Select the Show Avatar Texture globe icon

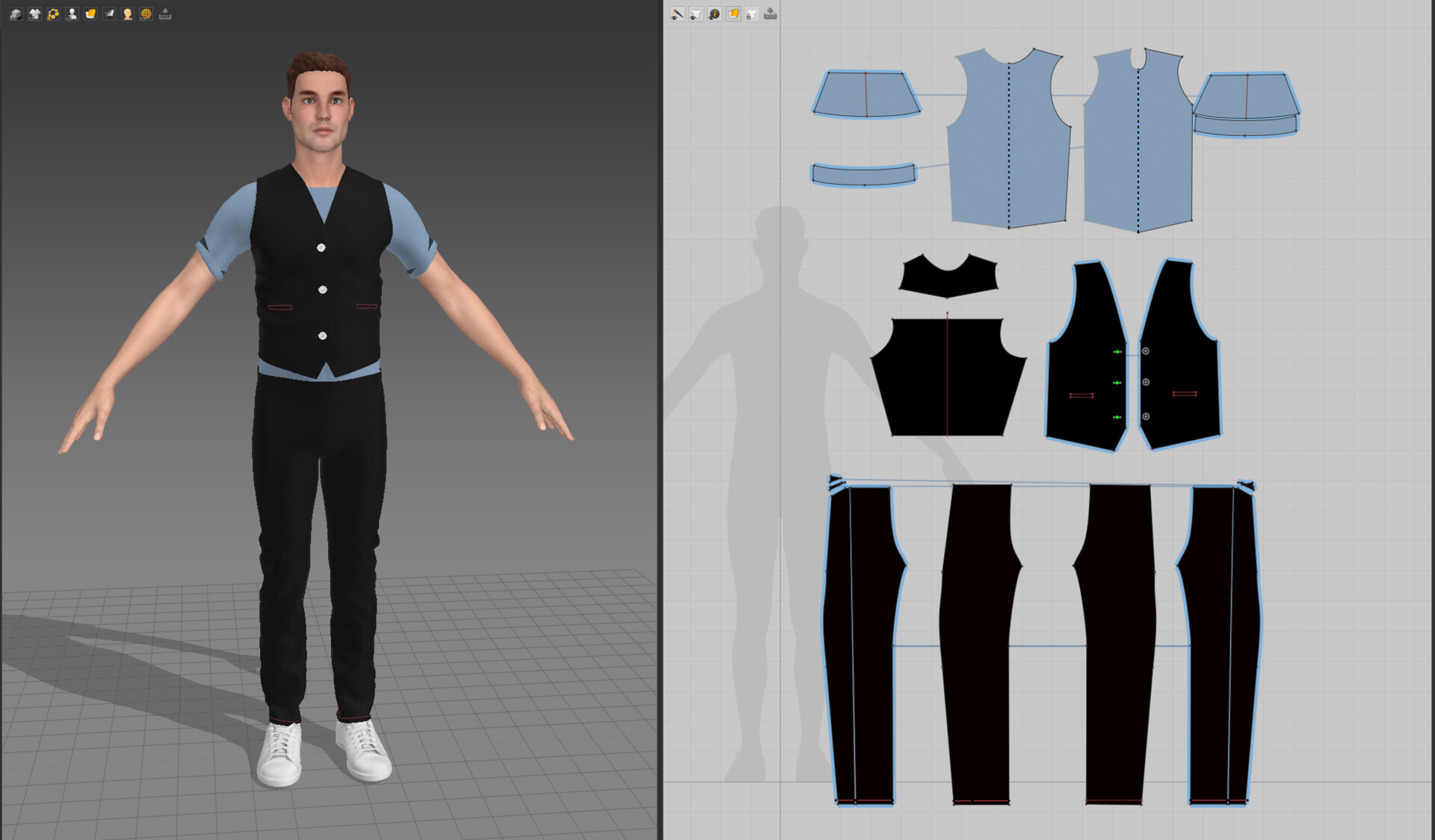coord(146,13)
